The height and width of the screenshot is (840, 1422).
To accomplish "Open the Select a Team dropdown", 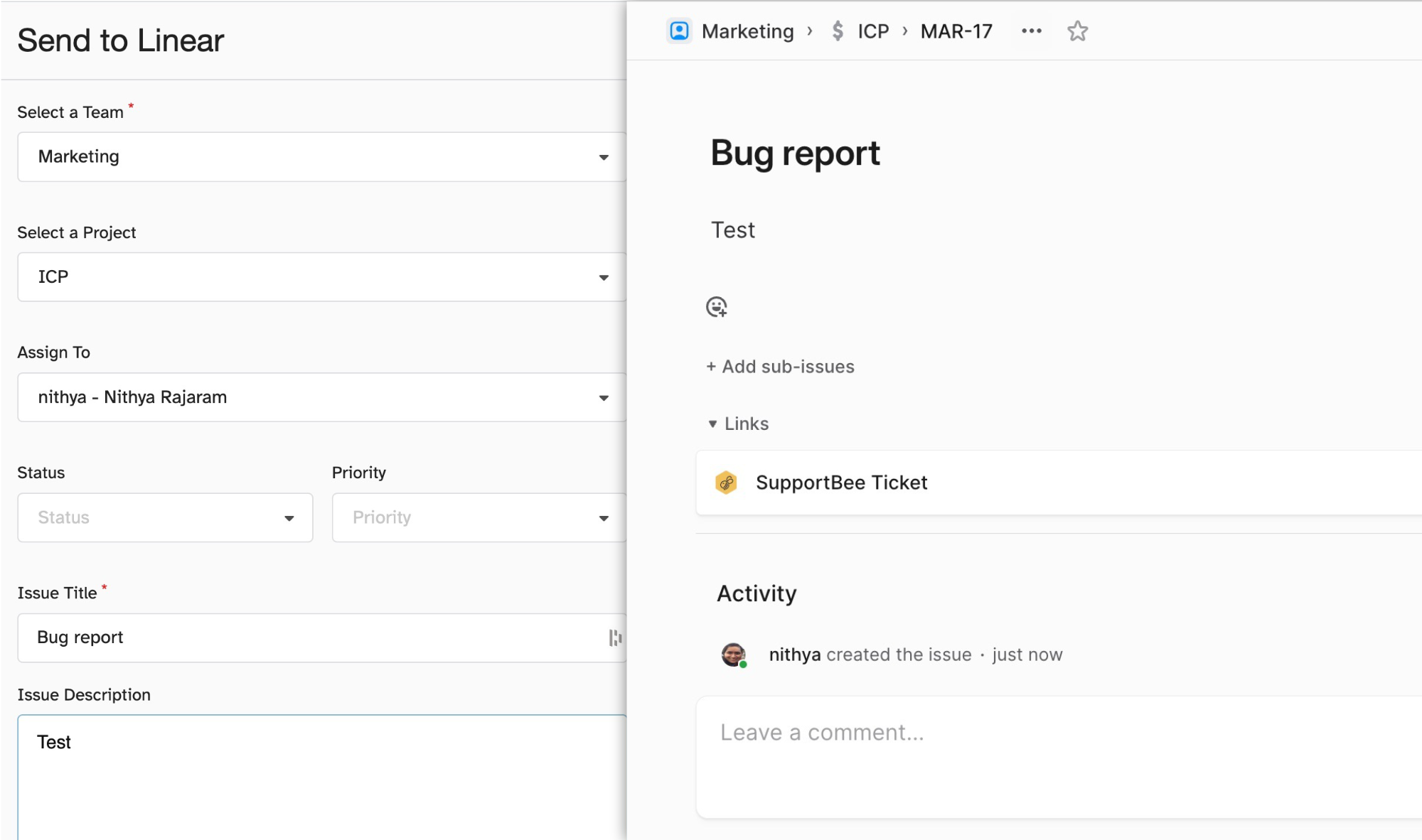I will point(321,157).
